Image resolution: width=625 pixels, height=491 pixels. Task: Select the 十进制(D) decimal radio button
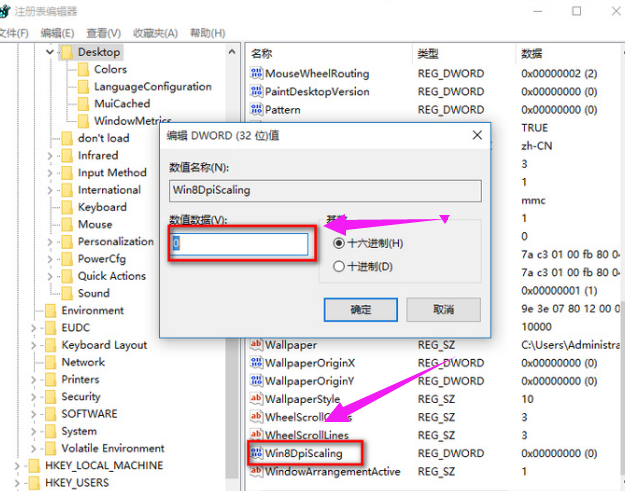click(340, 266)
